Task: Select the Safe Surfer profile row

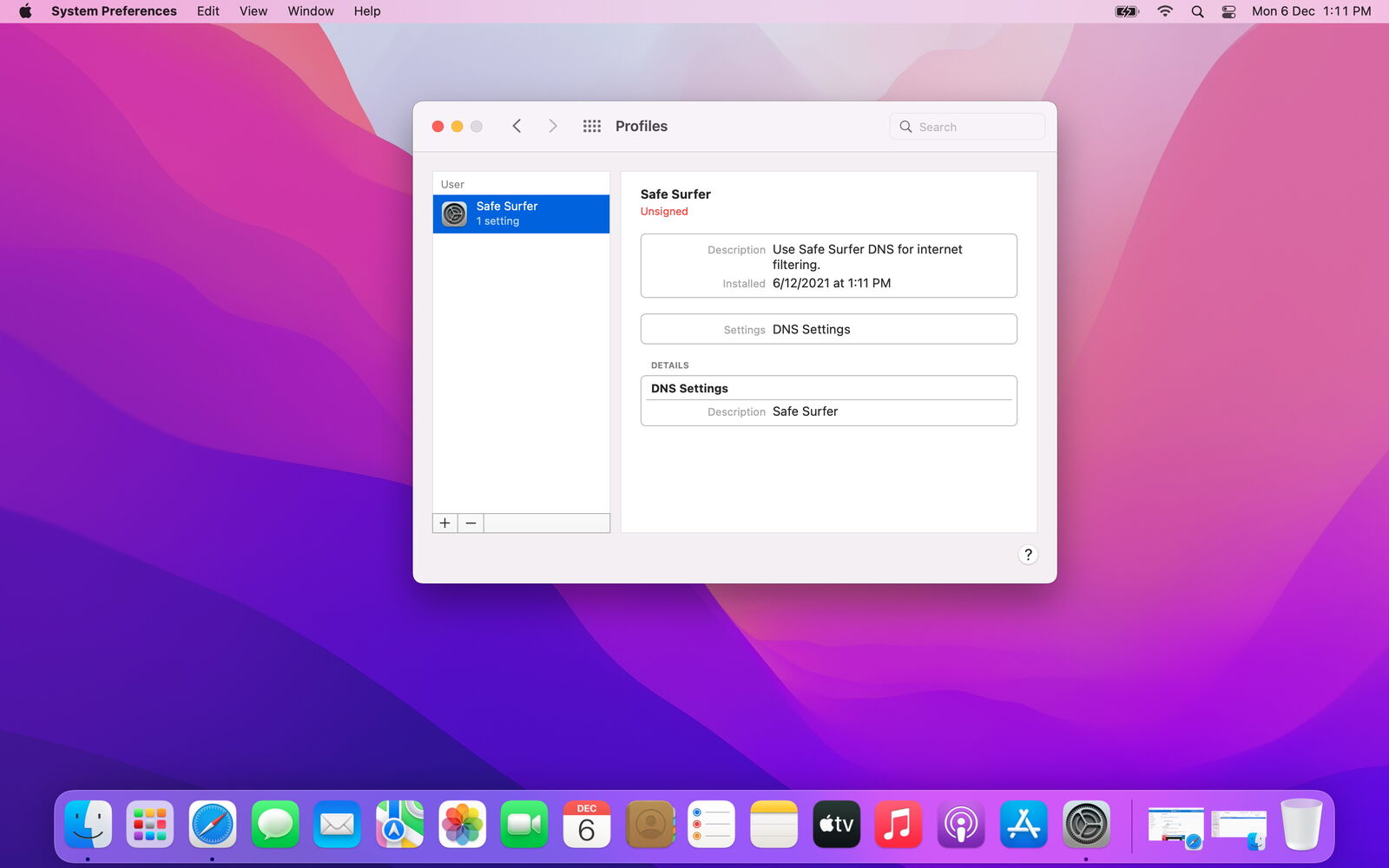Action: (521, 214)
